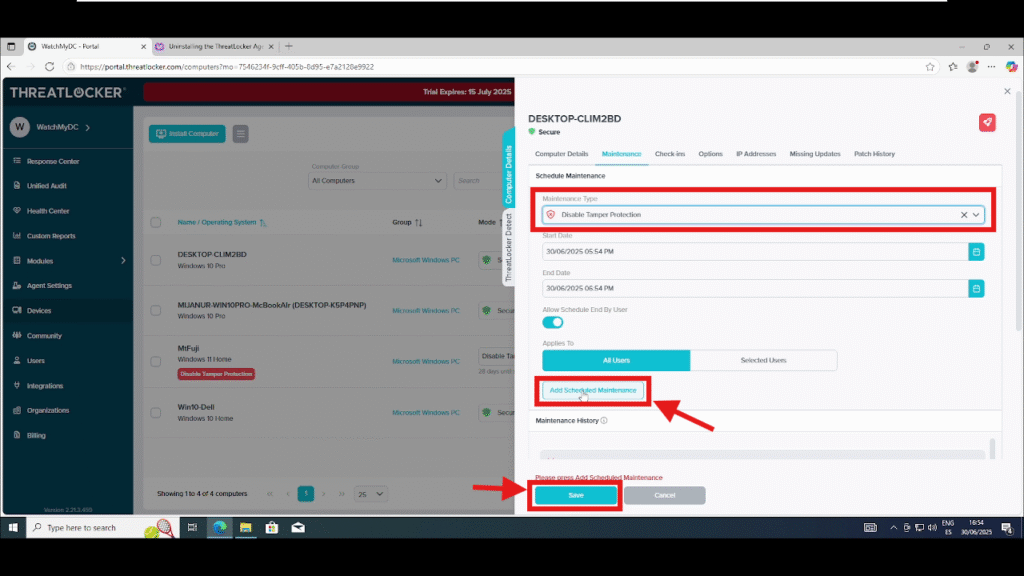Tick the select-all computers checkbox
This screenshot has width=1024, height=576.
click(x=155, y=223)
